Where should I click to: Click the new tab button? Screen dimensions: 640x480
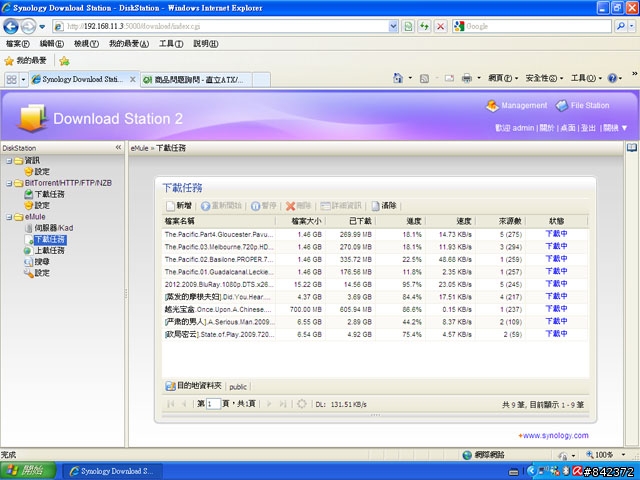click(261, 80)
